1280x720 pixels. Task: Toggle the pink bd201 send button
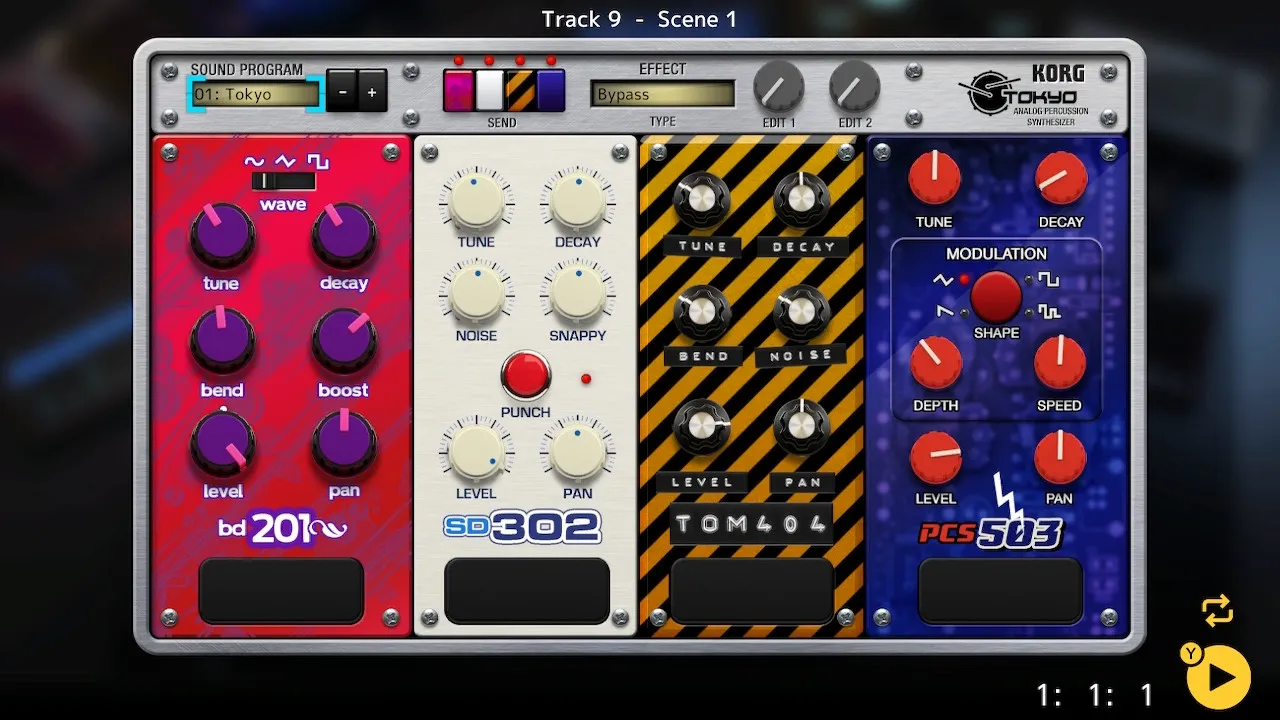[459, 90]
